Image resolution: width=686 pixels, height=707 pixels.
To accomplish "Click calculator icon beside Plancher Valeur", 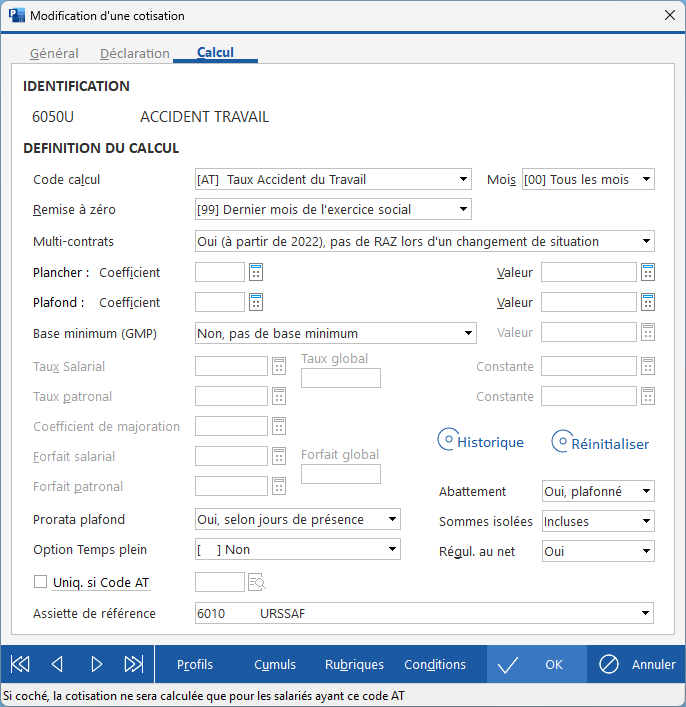I will 648,272.
